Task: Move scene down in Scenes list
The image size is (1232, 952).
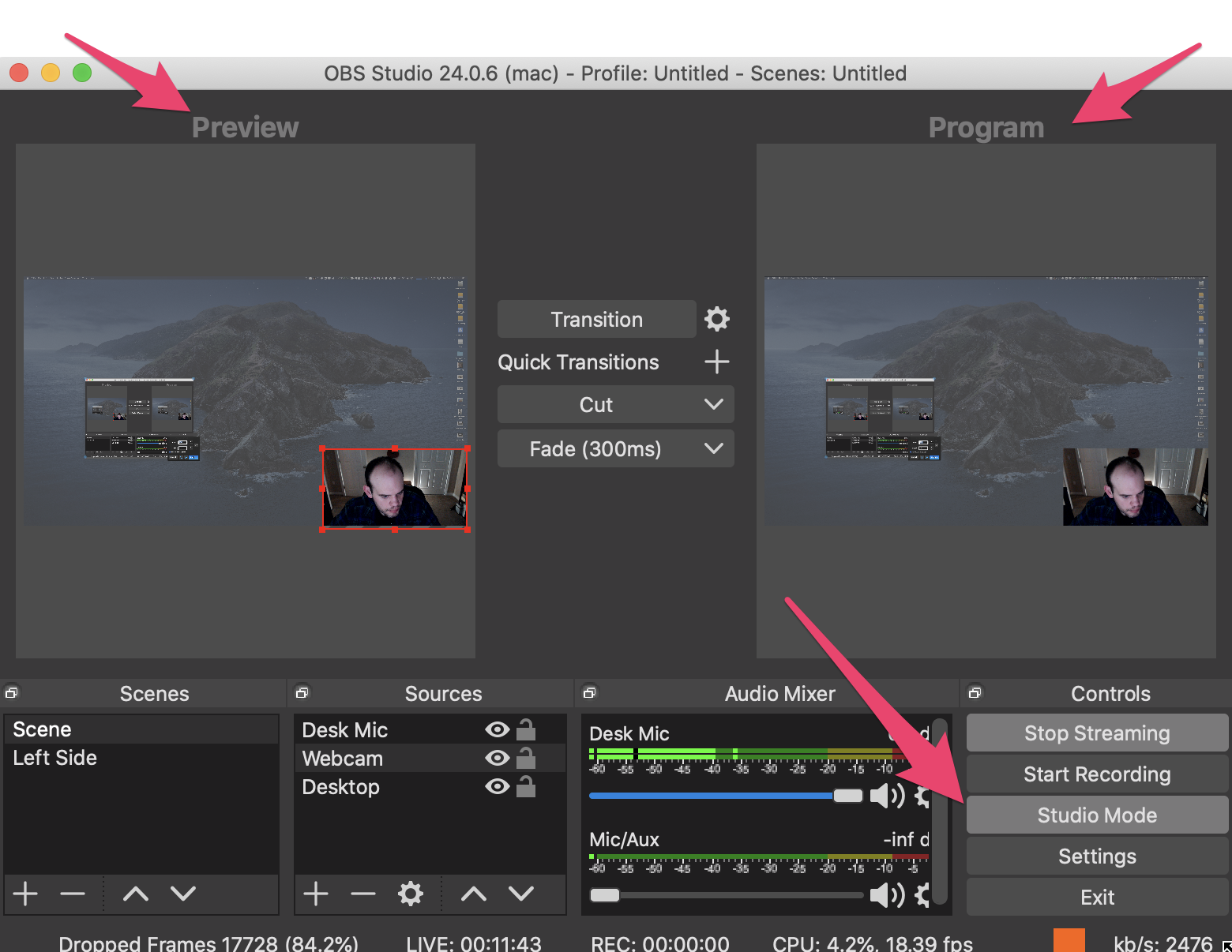Action: coord(183,894)
